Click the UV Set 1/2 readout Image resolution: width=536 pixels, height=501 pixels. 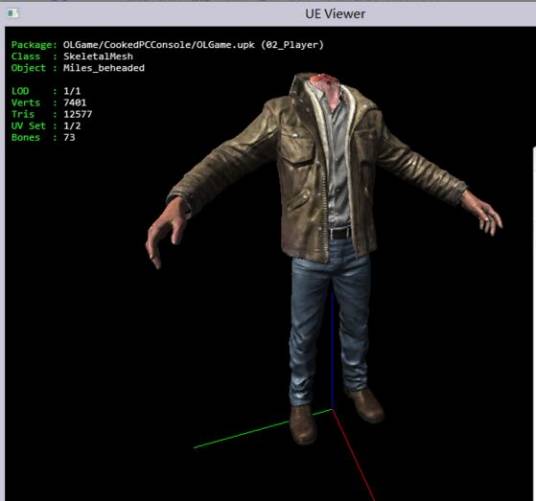point(72,126)
